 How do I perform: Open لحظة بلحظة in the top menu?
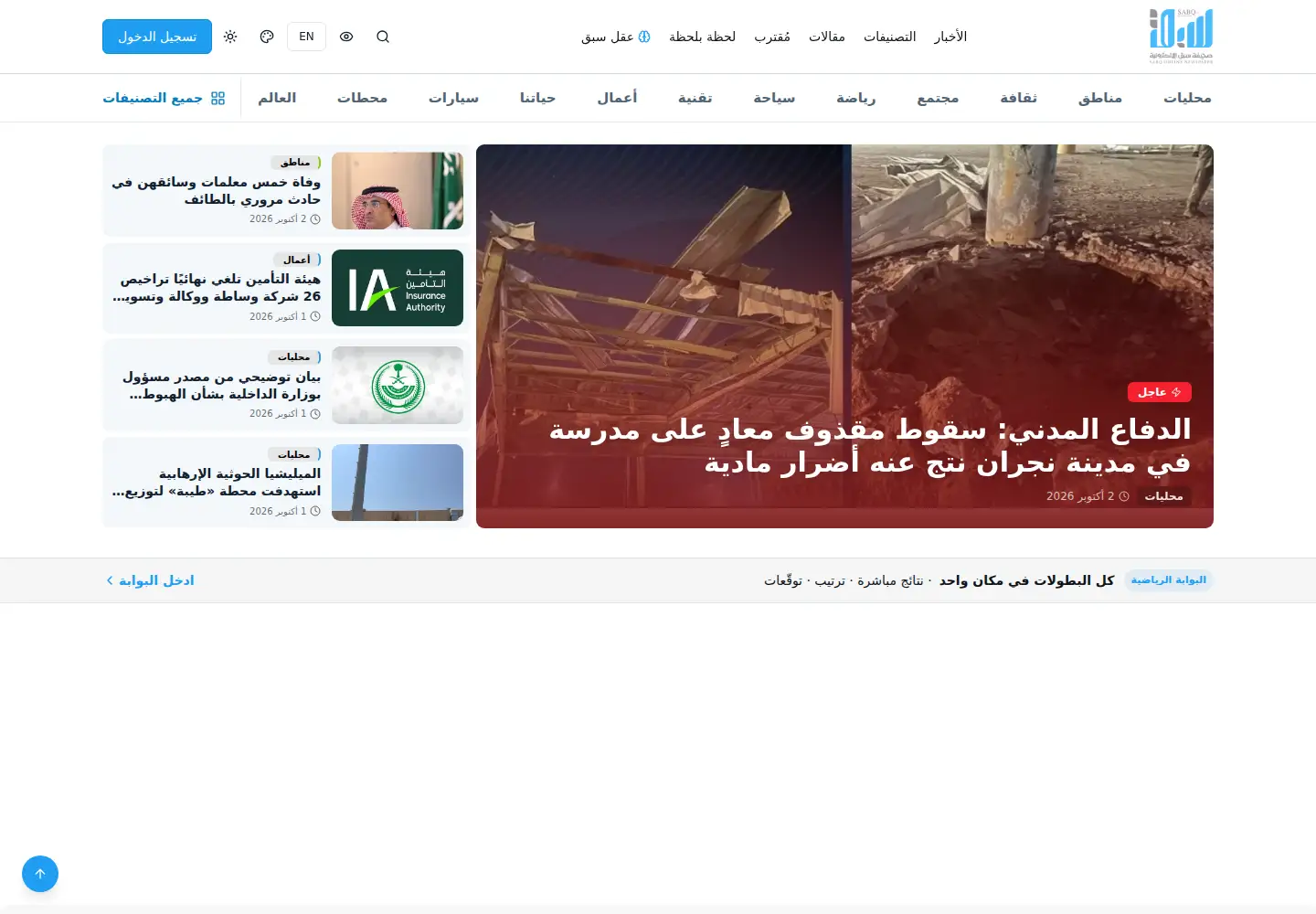[702, 37]
